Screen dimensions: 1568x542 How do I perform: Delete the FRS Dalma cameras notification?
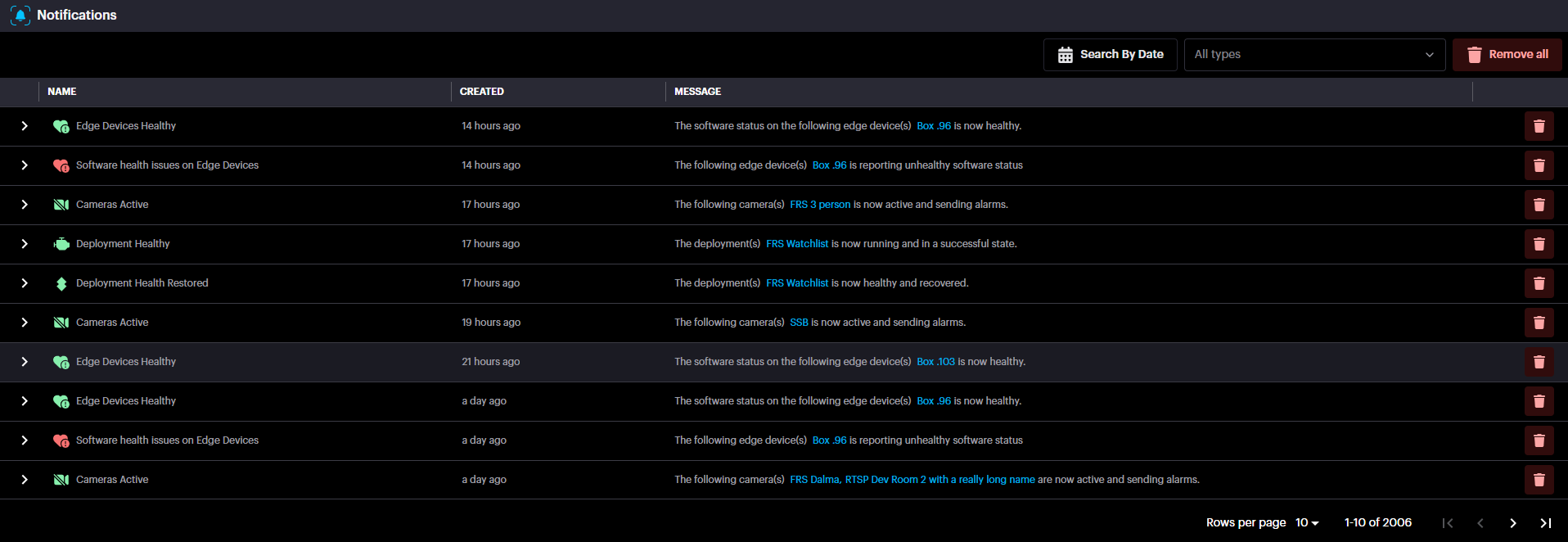[x=1539, y=480]
